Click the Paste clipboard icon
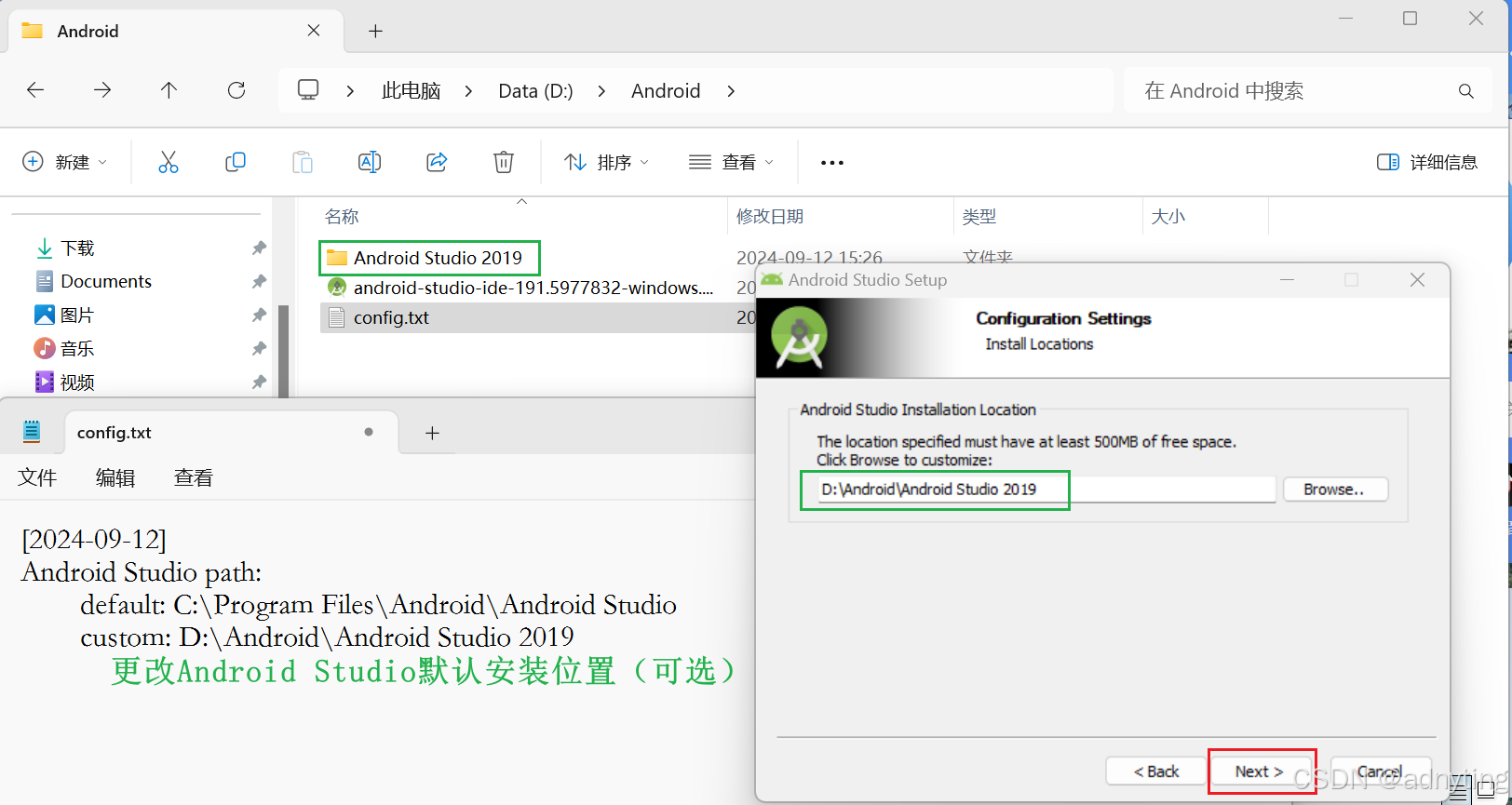 pyautogui.click(x=303, y=162)
